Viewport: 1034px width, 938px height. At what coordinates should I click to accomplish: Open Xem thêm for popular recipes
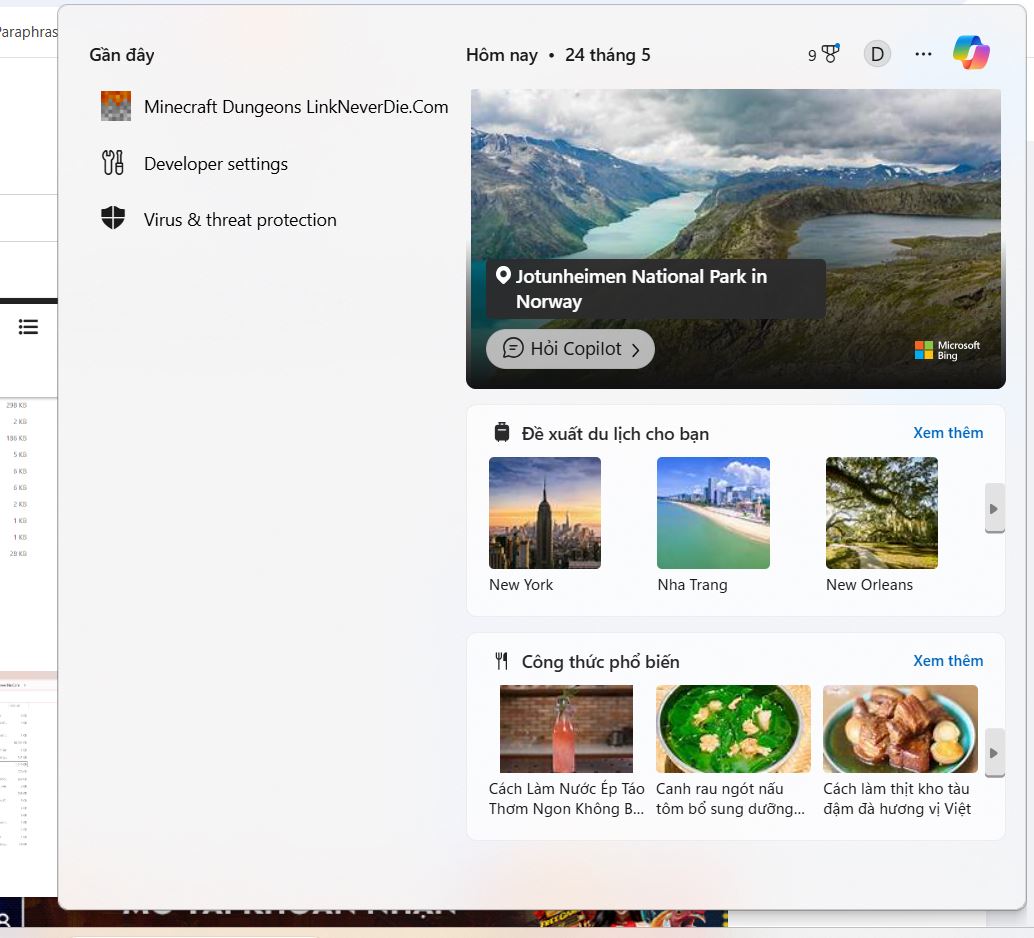(x=948, y=660)
